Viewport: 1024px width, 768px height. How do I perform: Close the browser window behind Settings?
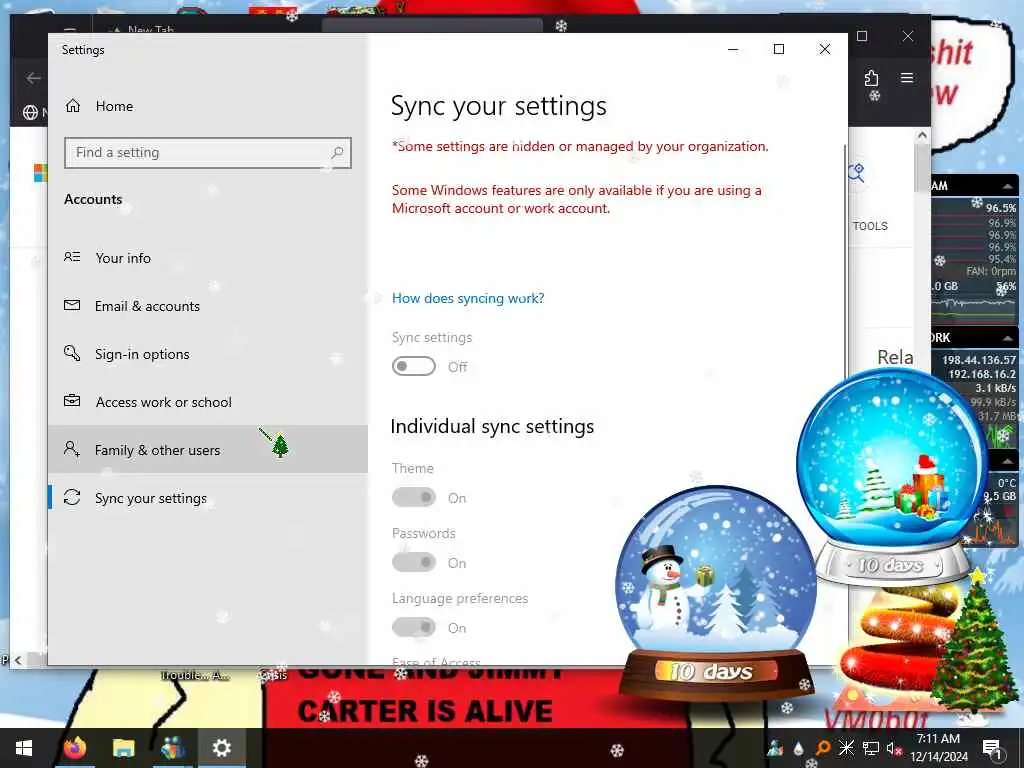[908, 37]
